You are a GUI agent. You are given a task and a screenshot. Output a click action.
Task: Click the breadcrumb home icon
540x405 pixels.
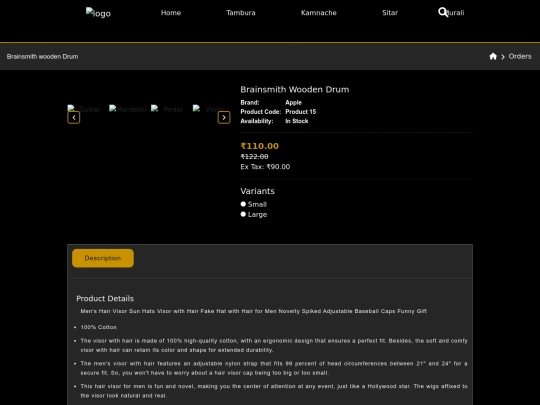(493, 56)
